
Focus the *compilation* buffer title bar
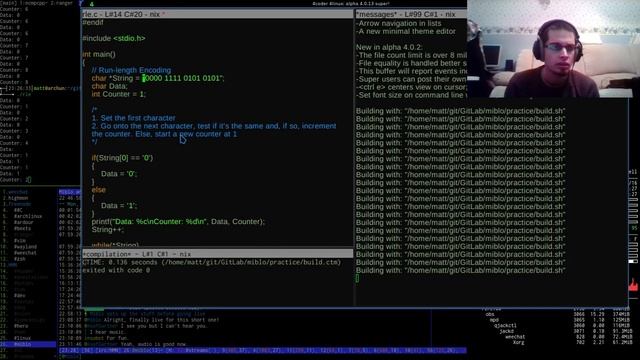tap(218, 254)
